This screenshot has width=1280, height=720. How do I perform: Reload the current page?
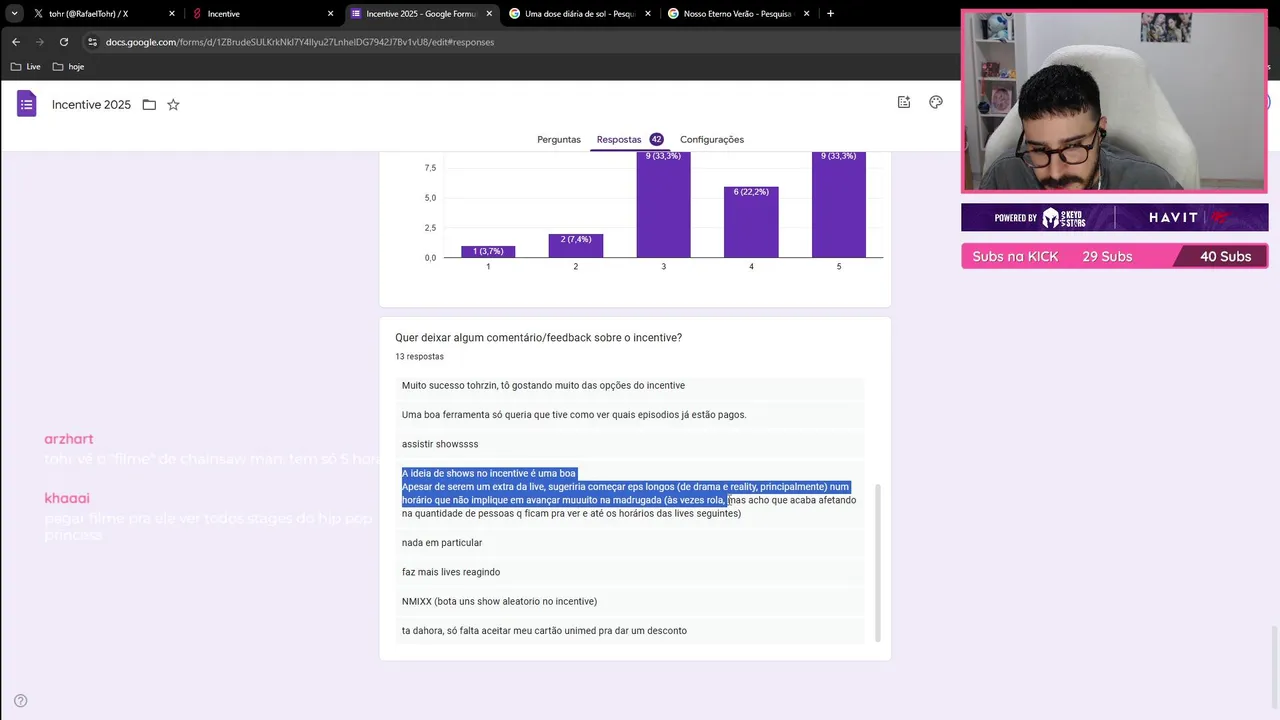64,42
